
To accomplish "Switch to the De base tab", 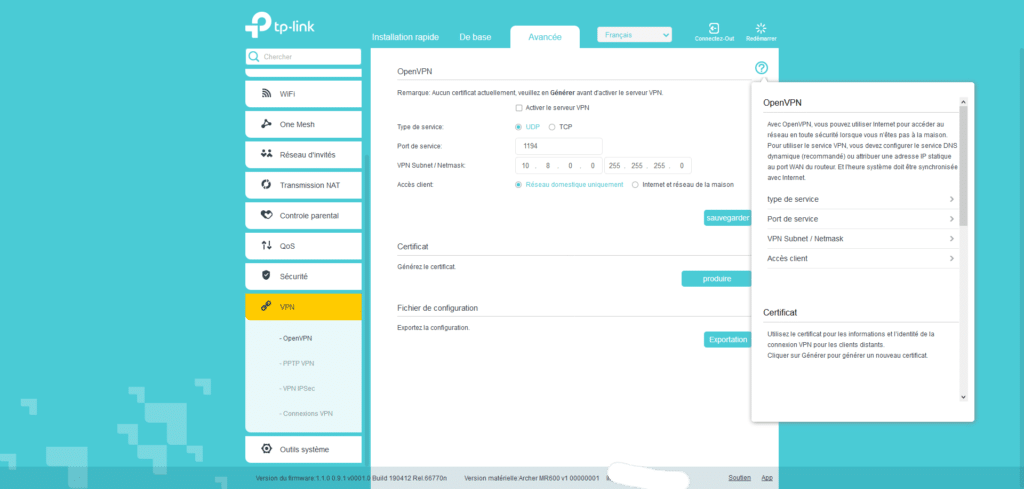I will coord(475,37).
